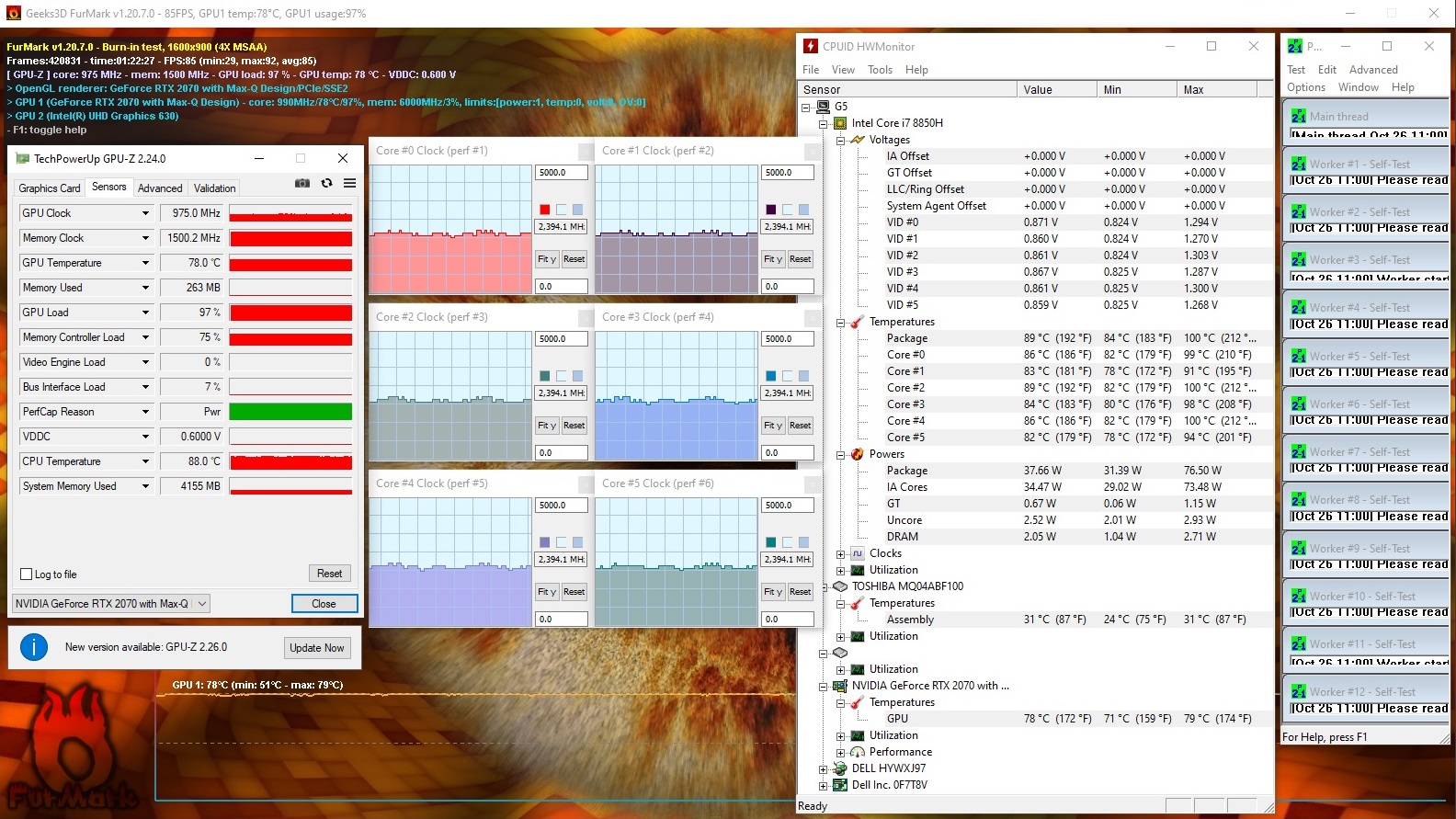
Task: Collapse the Voltages tree node
Action: pos(840,141)
